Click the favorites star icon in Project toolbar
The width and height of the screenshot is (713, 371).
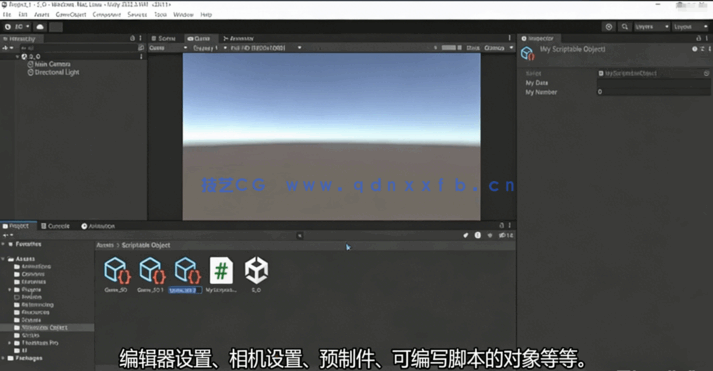(490, 235)
